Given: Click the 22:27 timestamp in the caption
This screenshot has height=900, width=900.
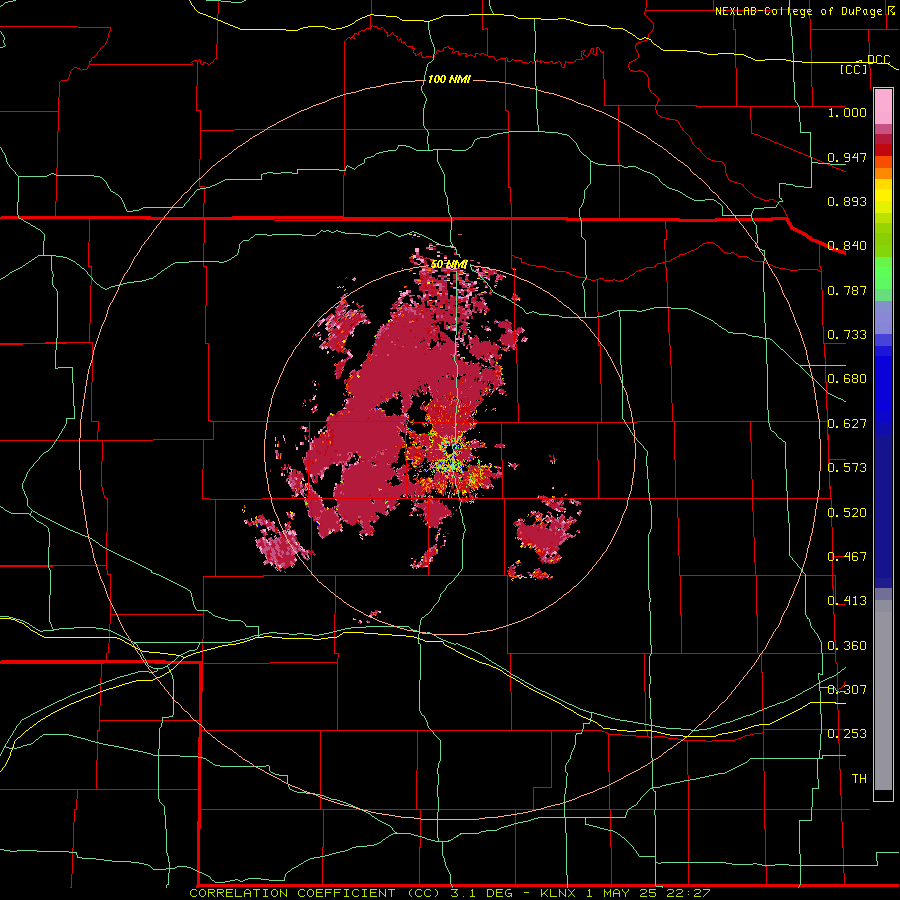Looking at the screenshot, I should click(x=688, y=893).
